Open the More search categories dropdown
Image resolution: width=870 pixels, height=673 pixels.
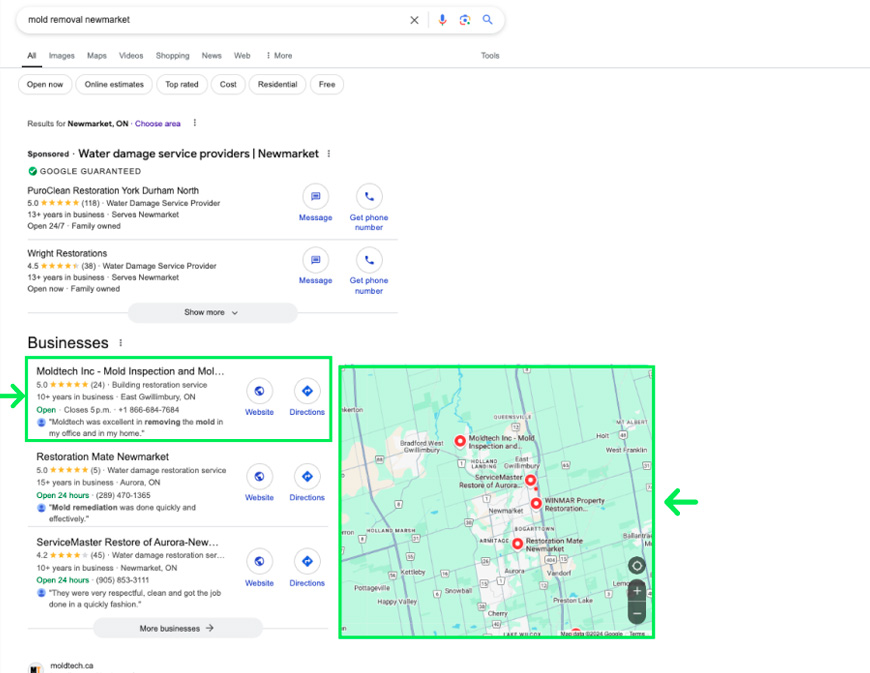[279, 56]
